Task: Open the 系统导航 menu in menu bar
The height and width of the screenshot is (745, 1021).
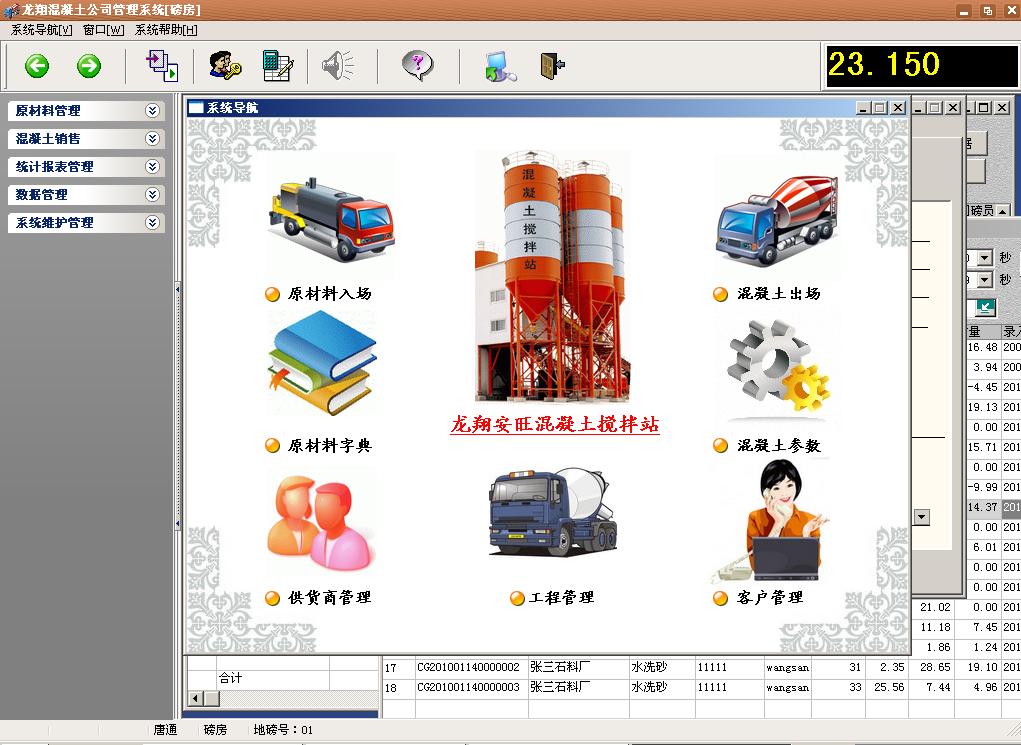Action: click(x=41, y=30)
